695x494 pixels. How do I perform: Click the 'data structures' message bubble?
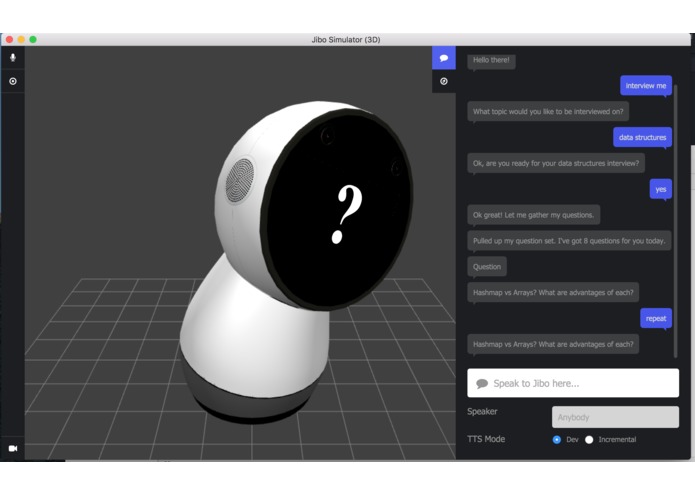[642, 137]
